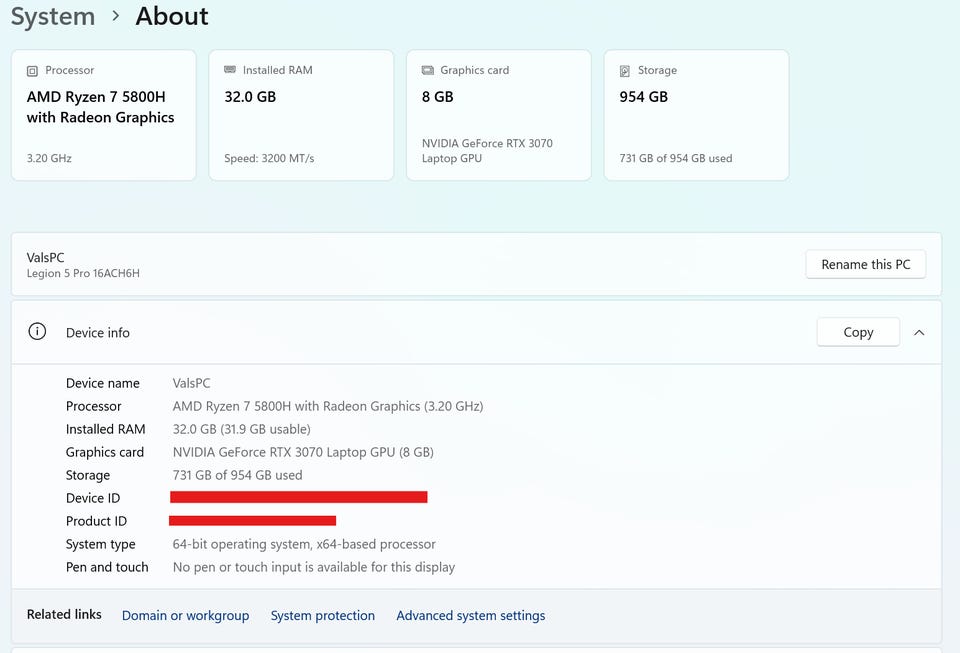Select the ValsPC name in rename panel
The width and height of the screenshot is (960, 653).
(x=45, y=258)
